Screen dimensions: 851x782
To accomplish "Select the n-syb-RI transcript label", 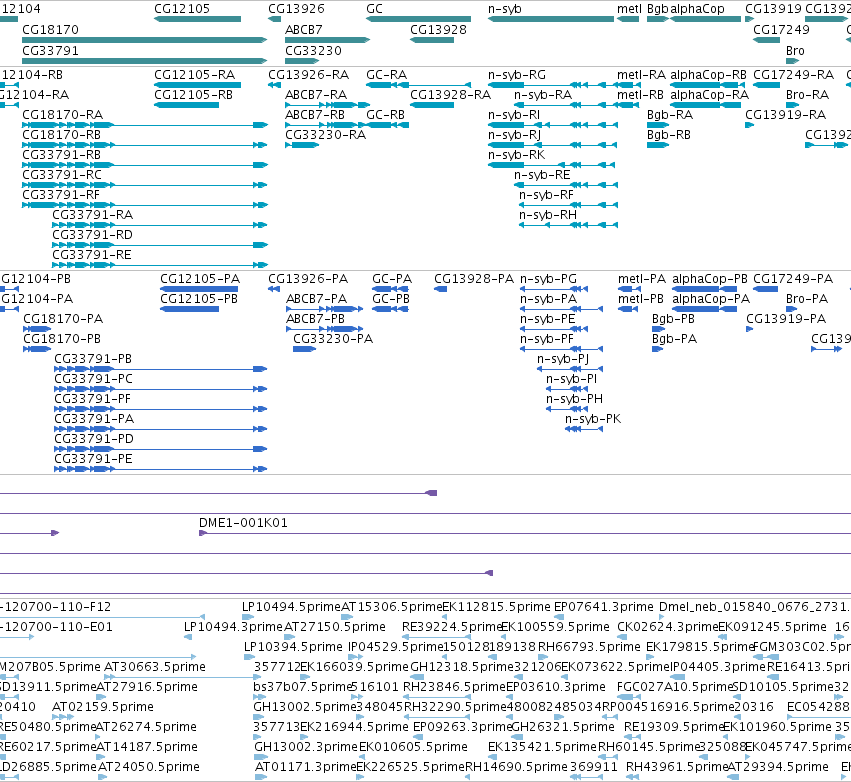I will click(x=514, y=115).
